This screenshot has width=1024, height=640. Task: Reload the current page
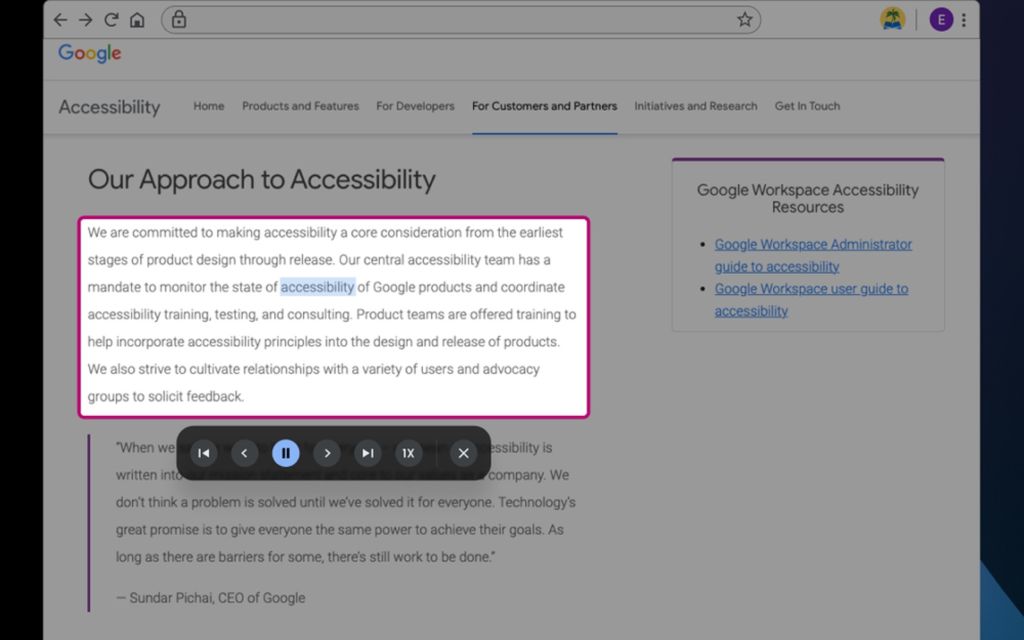pyautogui.click(x=111, y=20)
